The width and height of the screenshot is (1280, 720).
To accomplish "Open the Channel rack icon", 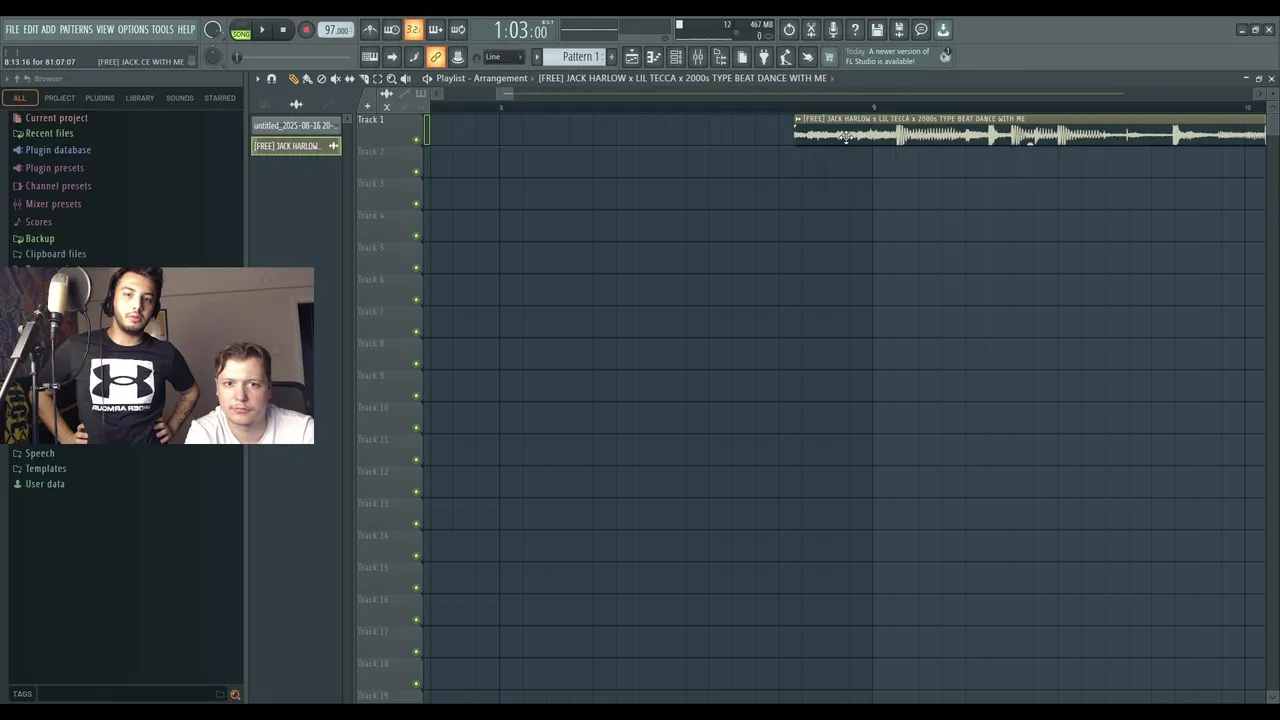I will tap(676, 57).
